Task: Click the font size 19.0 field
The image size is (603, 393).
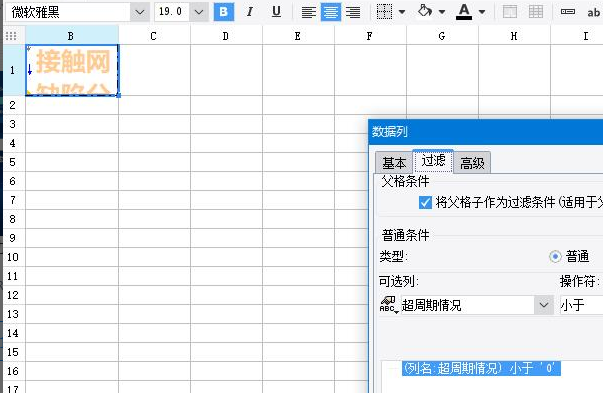Action: [172, 12]
